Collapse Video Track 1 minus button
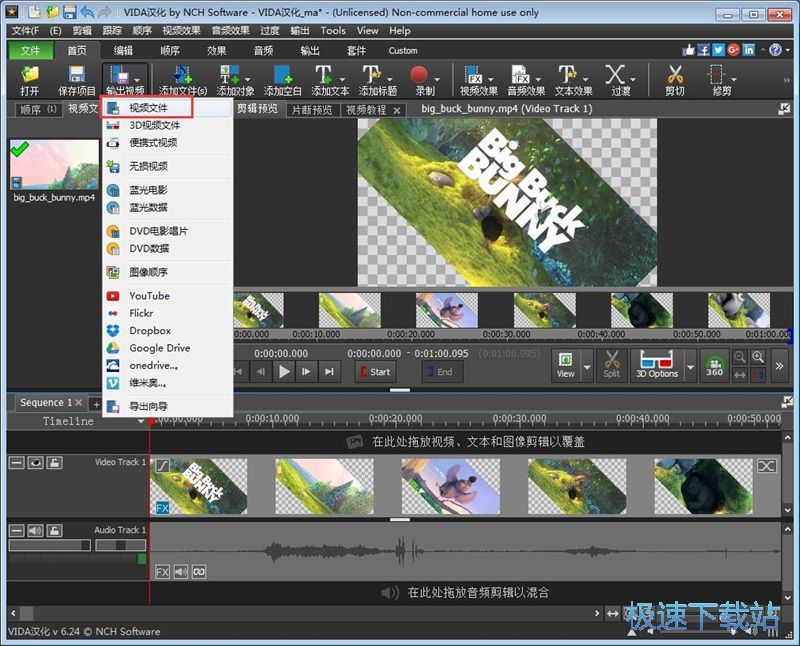800x646 pixels. tap(17, 462)
